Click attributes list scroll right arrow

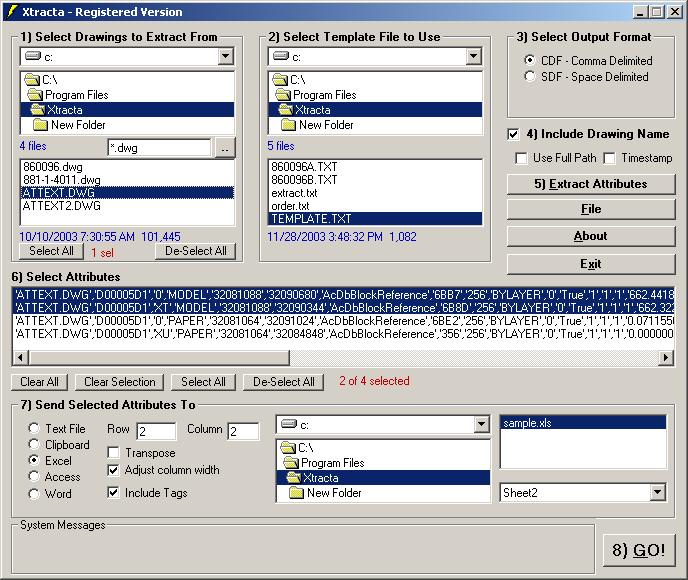pos(666,358)
